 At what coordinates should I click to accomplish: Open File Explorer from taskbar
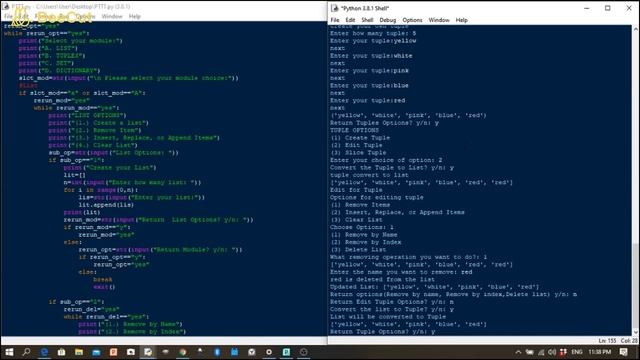point(79,352)
